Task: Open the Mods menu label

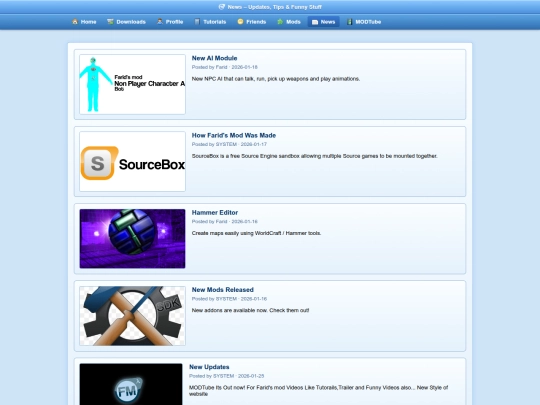Action: [x=293, y=22]
